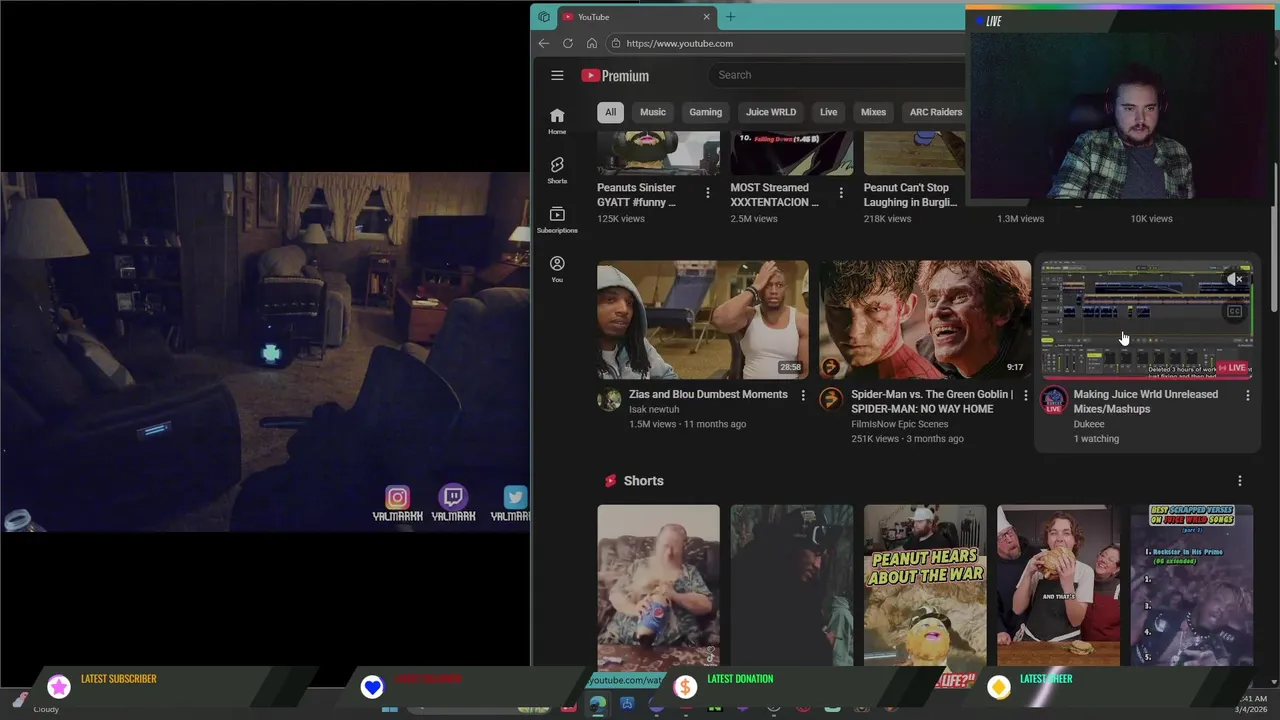Open Isak newtuh channel avatar
The width and height of the screenshot is (1280, 720).
[609, 400]
